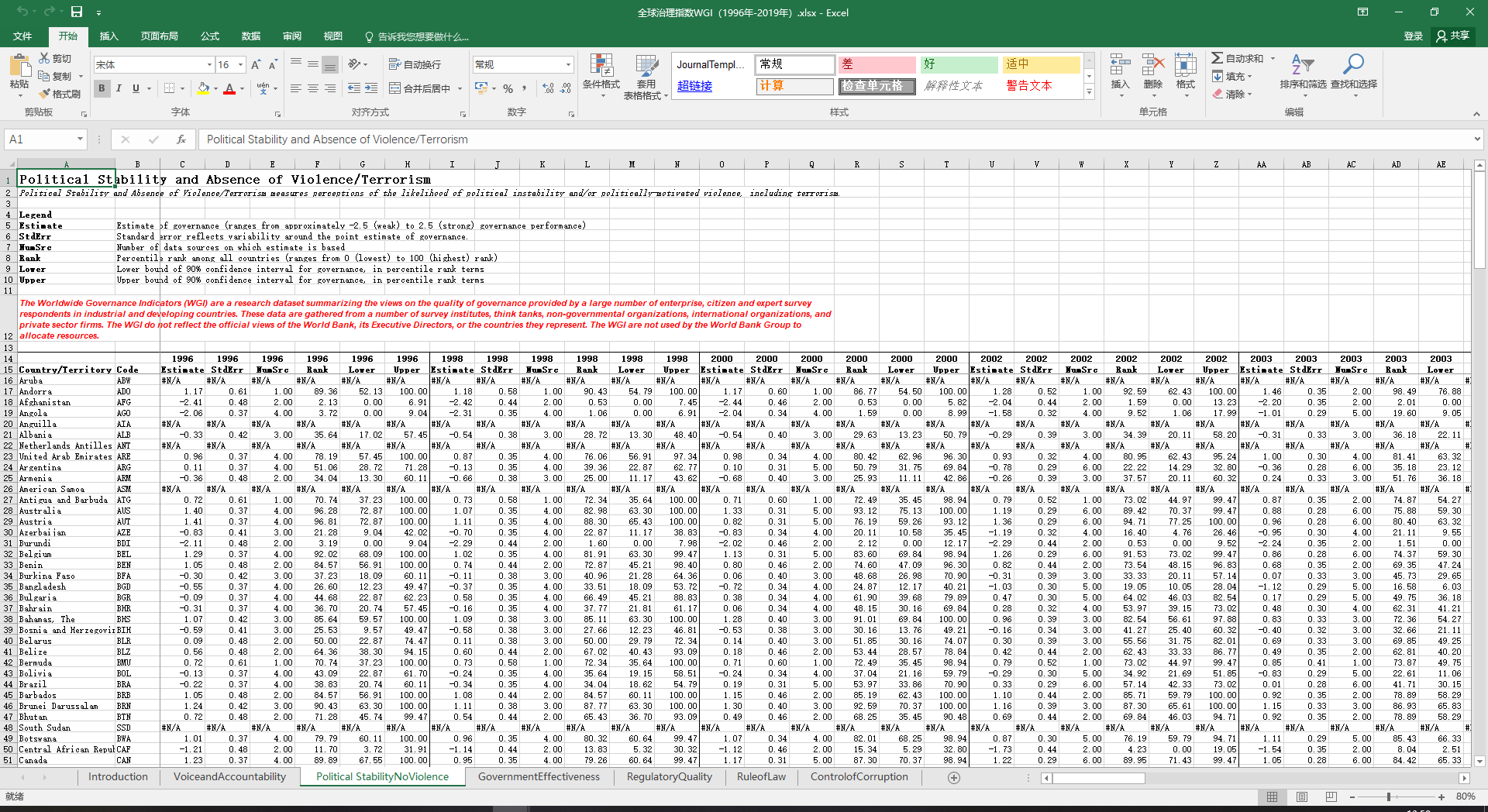The height and width of the screenshot is (812, 1488).
Task: Click the increase decimal icon
Action: pos(549,89)
